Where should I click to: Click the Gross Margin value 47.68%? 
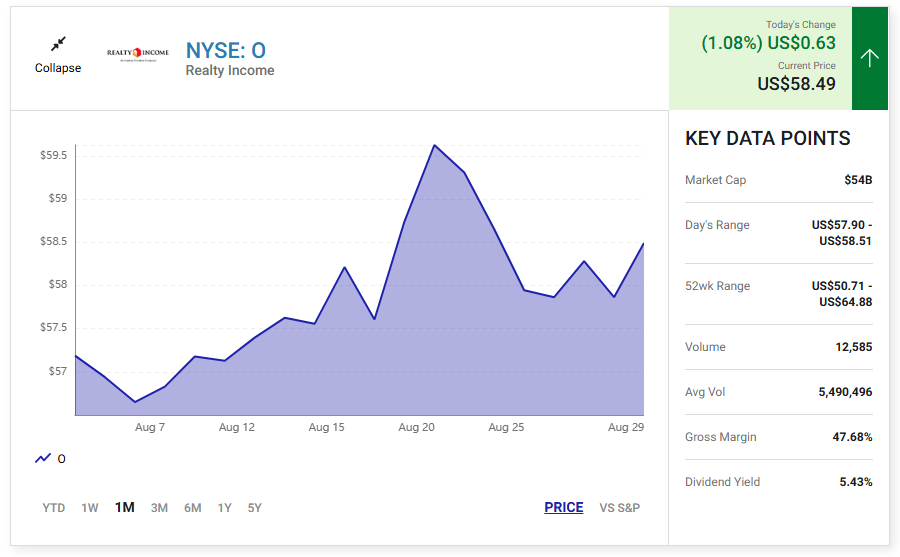852,437
